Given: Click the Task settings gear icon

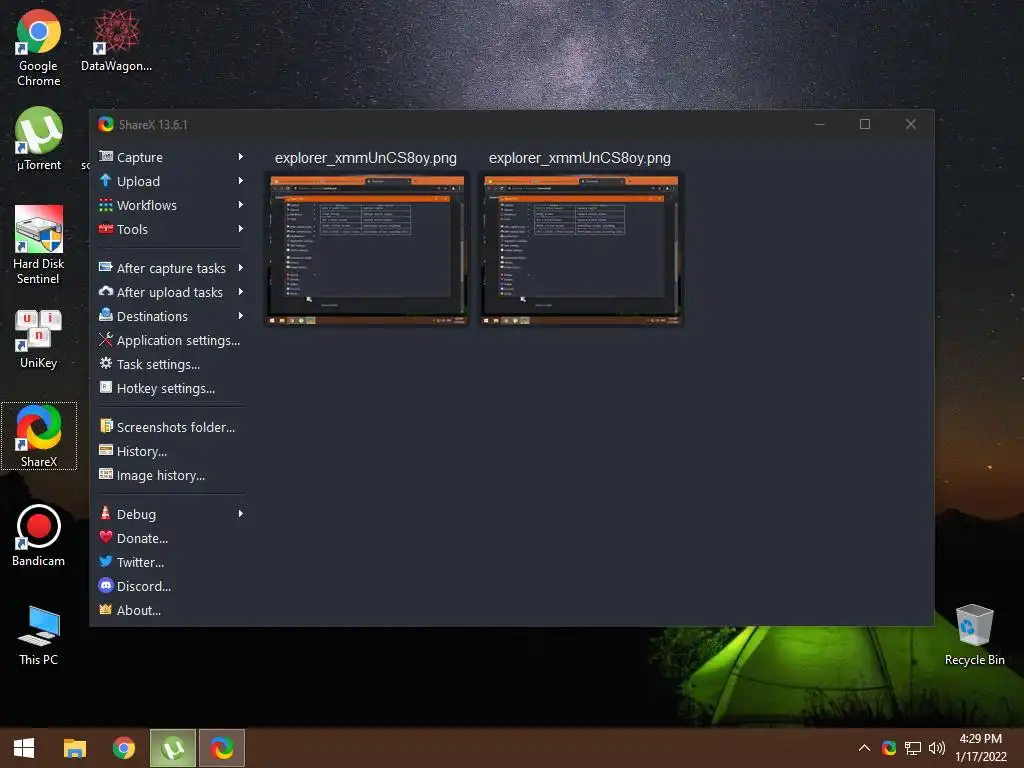Looking at the screenshot, I should pos(106,364).
